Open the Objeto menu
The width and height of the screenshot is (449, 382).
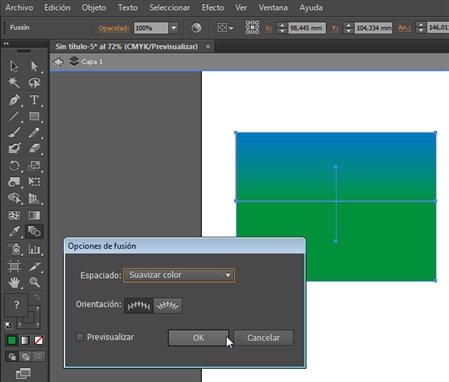[94, 7]
